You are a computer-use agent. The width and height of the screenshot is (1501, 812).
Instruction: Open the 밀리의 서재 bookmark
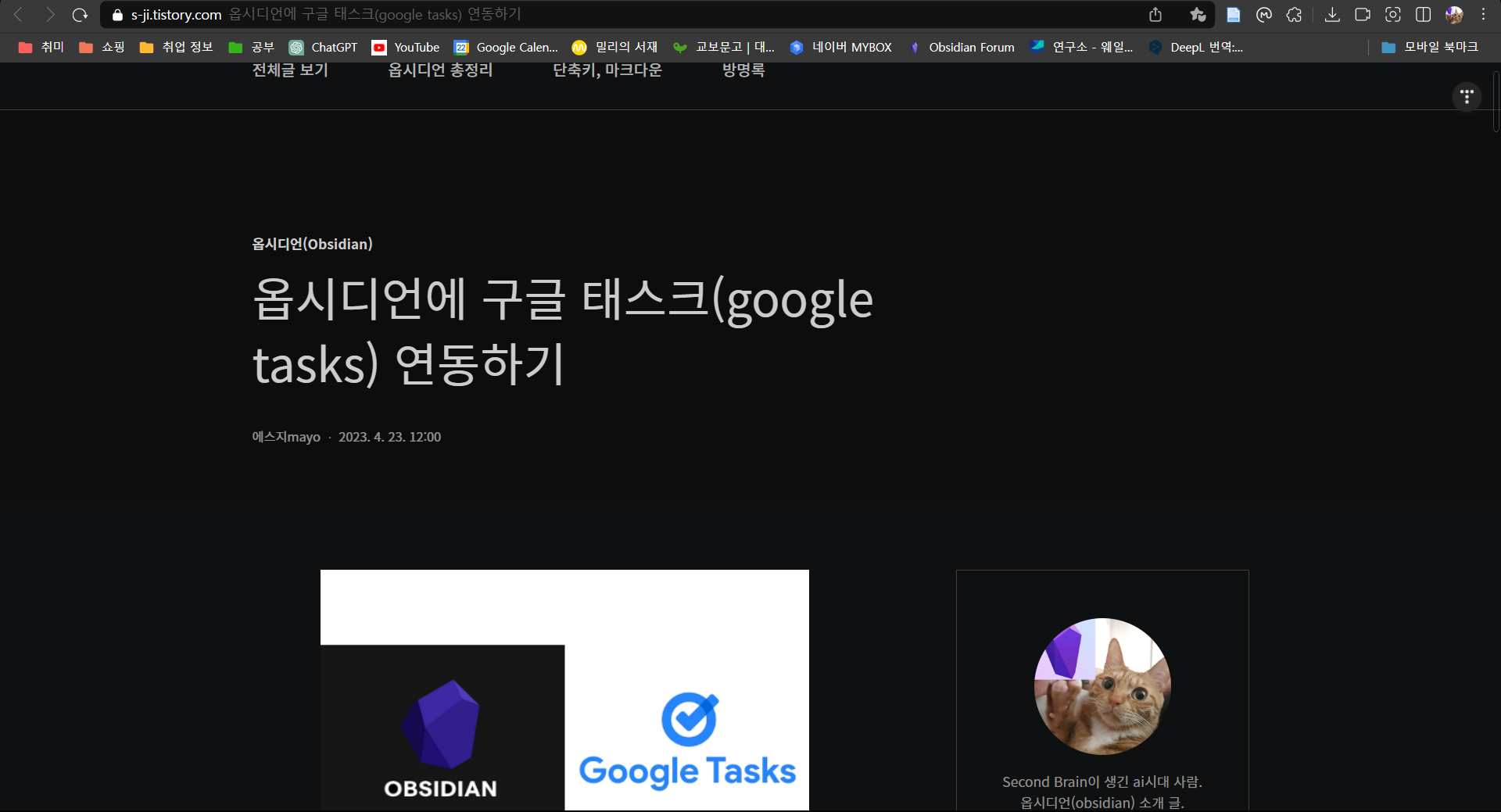point(614,47)
